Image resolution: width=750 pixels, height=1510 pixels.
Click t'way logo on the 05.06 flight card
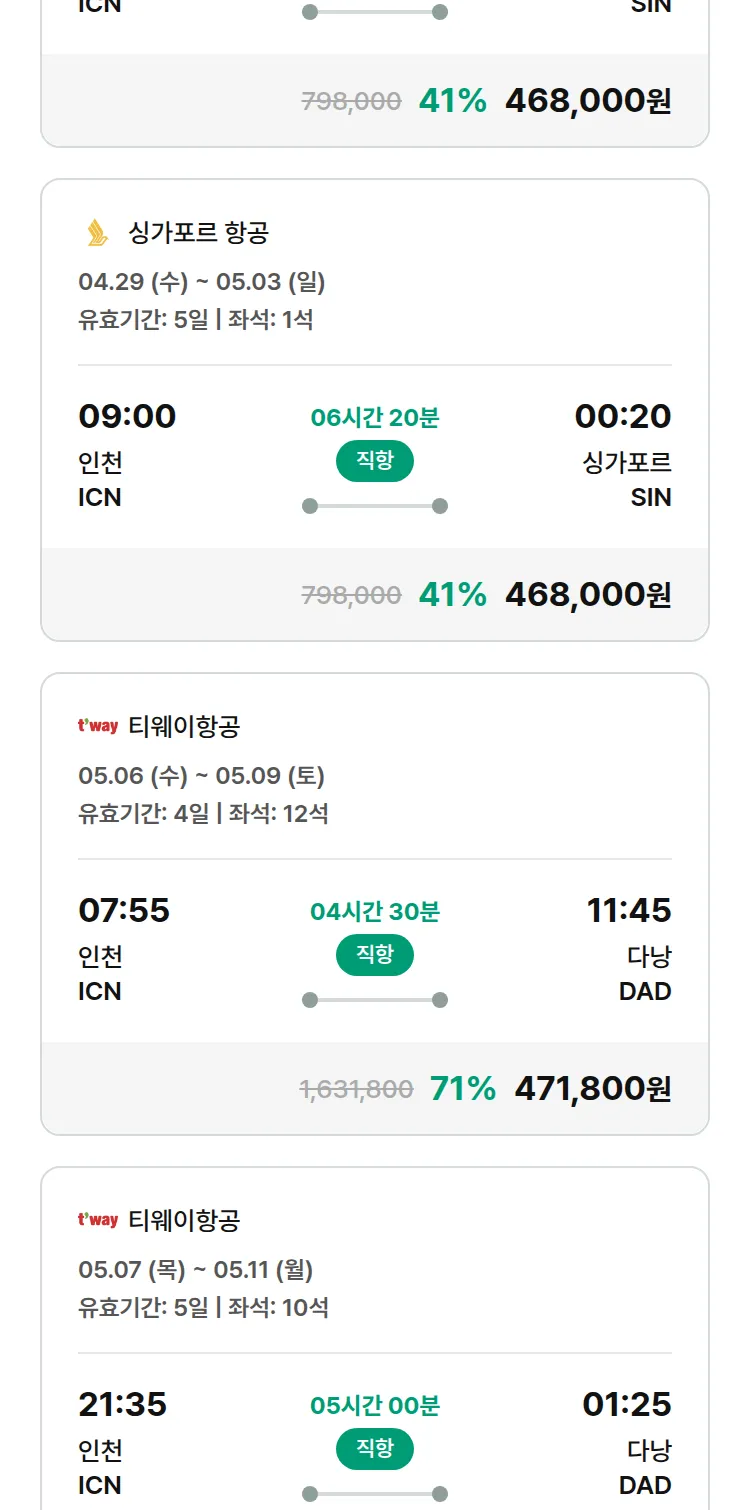pyautogui.click(x=98, y=726)
